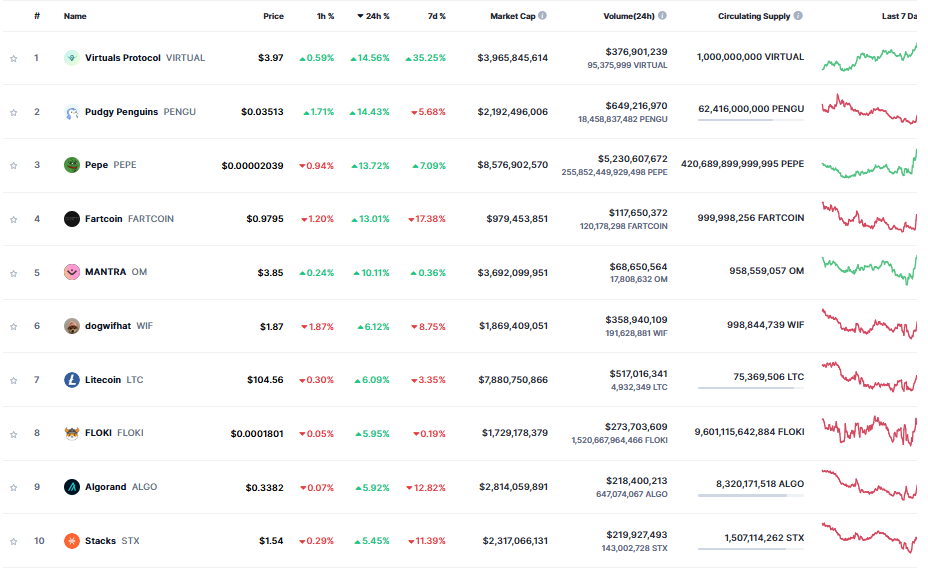Click Market Cap info icon

coord(543,16)
